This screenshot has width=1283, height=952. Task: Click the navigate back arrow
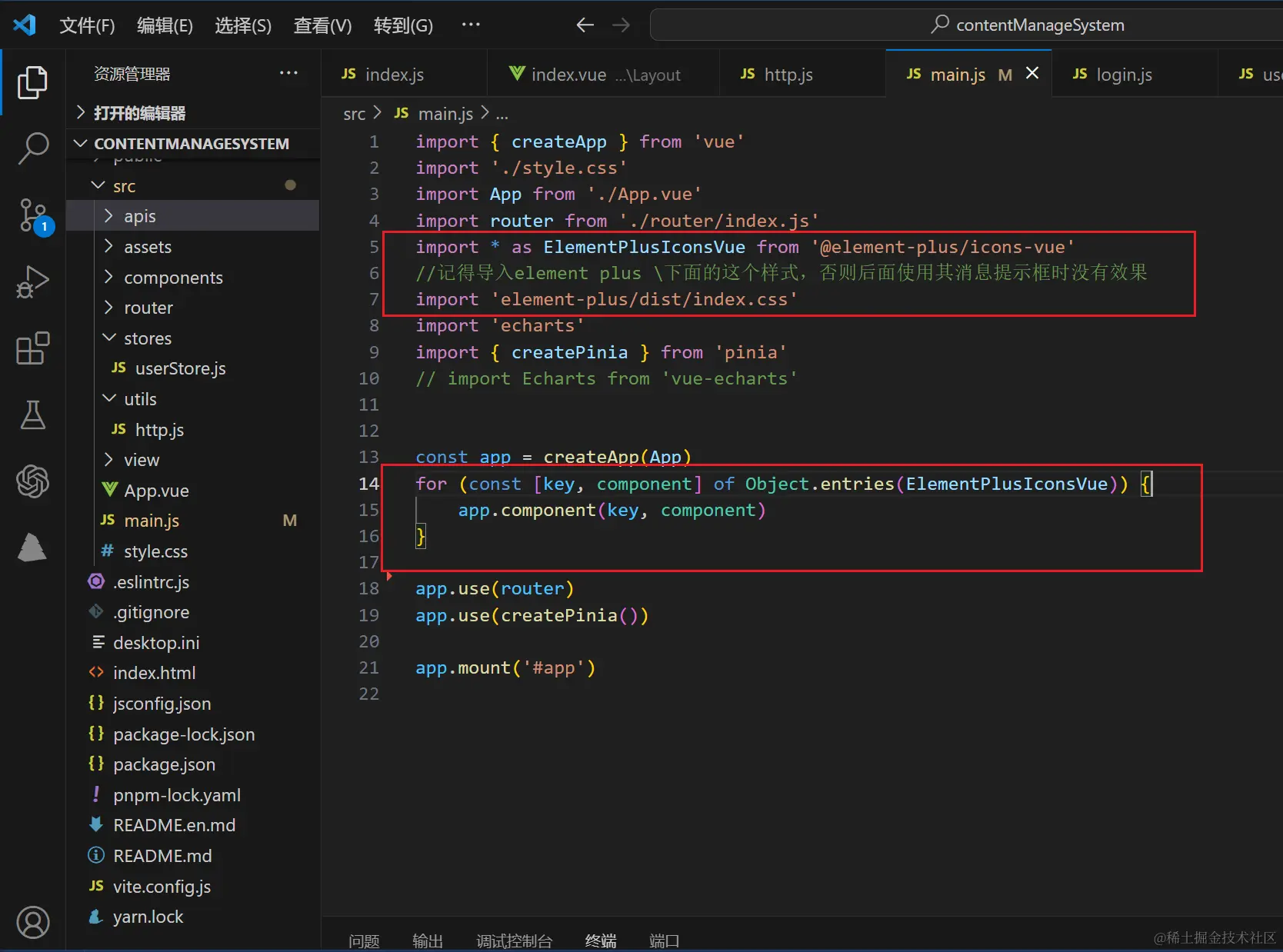pyautogui.click(x=585, y=25)
